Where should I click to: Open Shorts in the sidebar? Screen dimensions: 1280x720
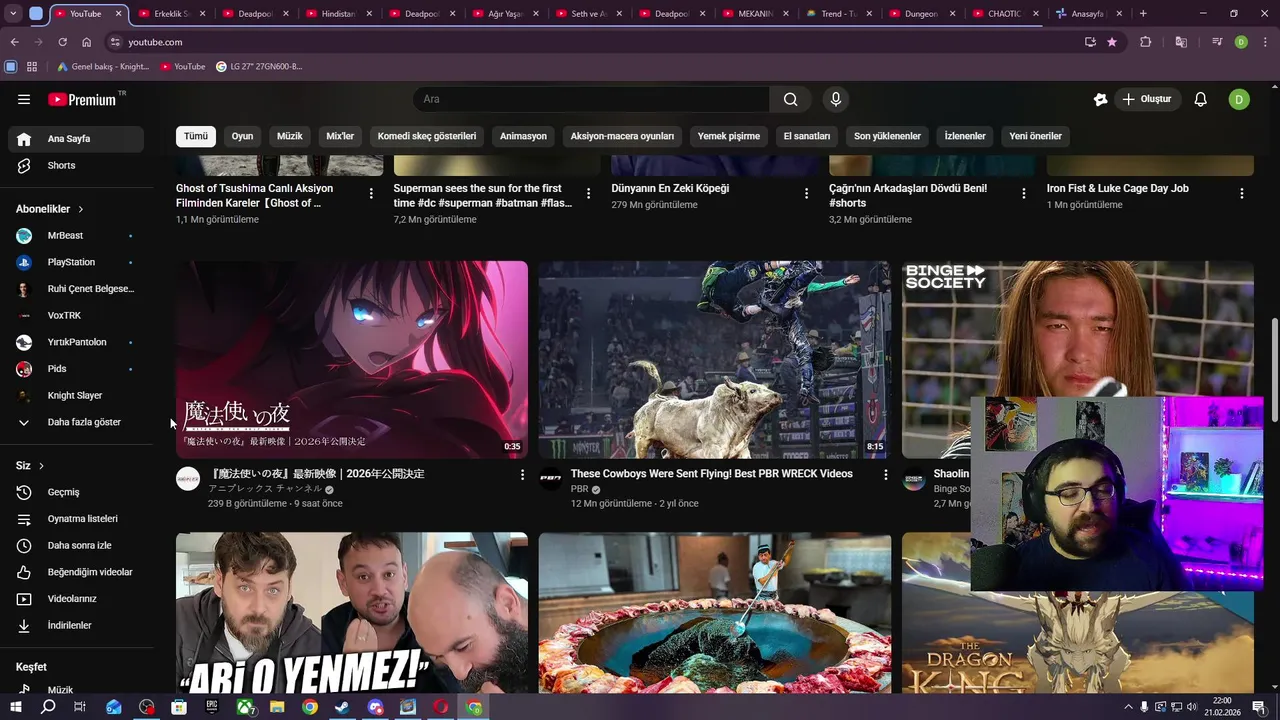76,165
